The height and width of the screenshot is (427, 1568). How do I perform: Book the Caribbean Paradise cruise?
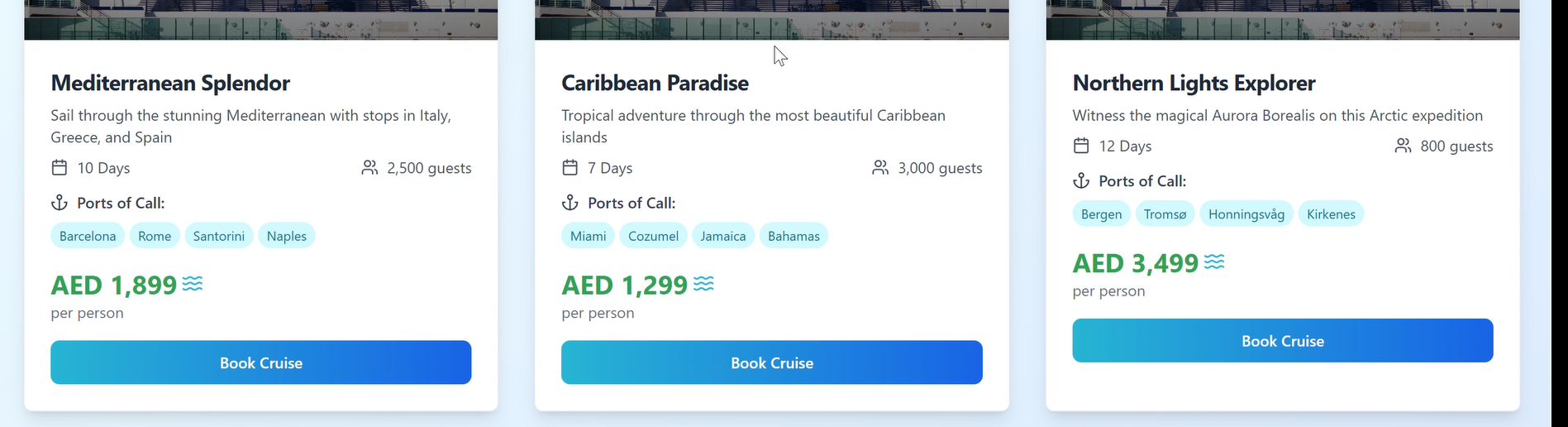772,362
